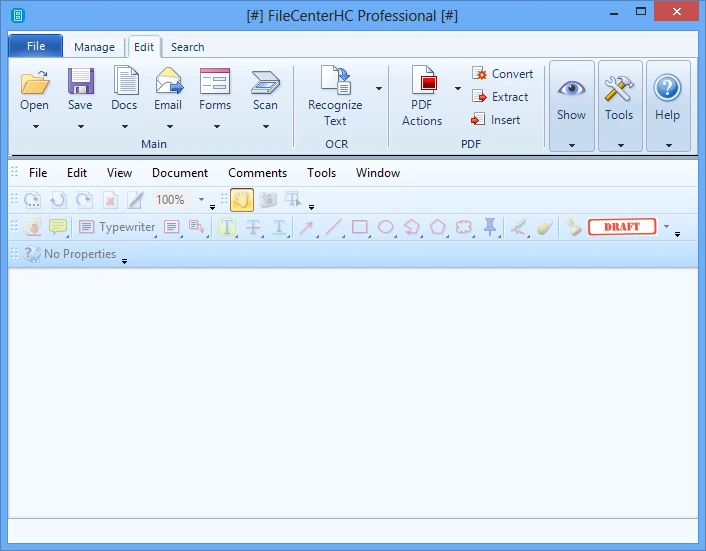The height and width of the screenshot is (551, 706).
Task: Toggle the text highlight tool
Action: 227,227
